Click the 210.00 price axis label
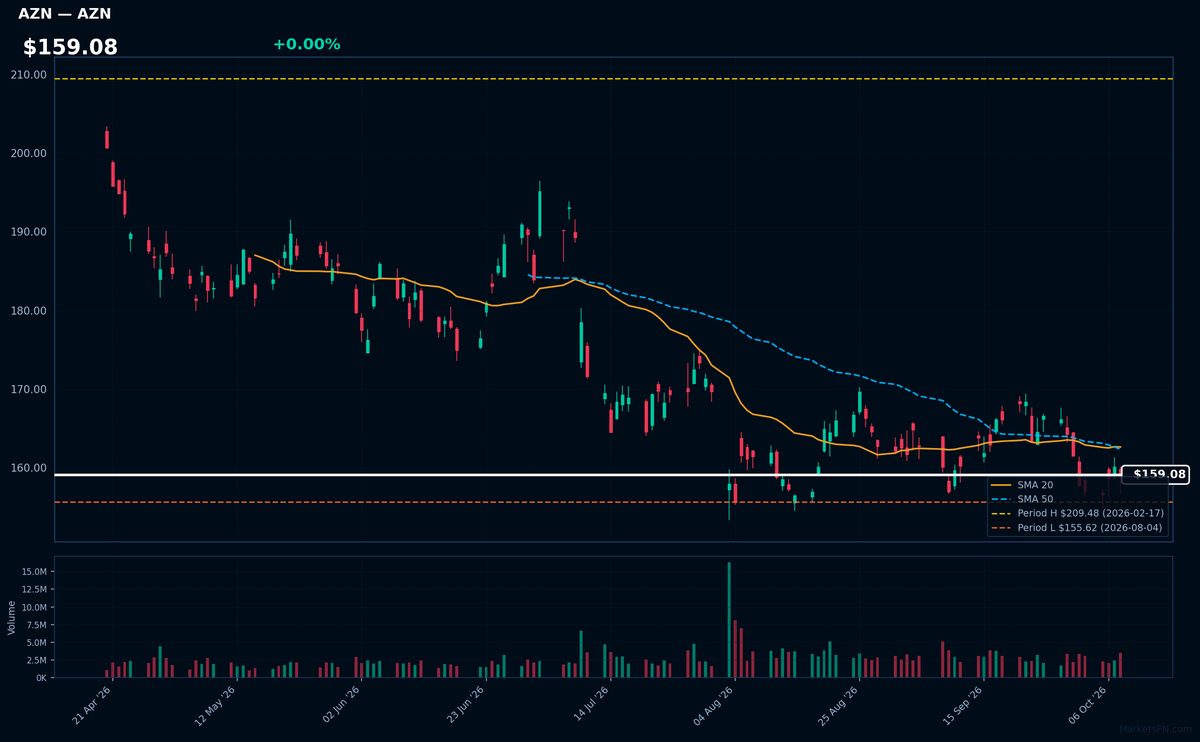 [x=29, y=75]
